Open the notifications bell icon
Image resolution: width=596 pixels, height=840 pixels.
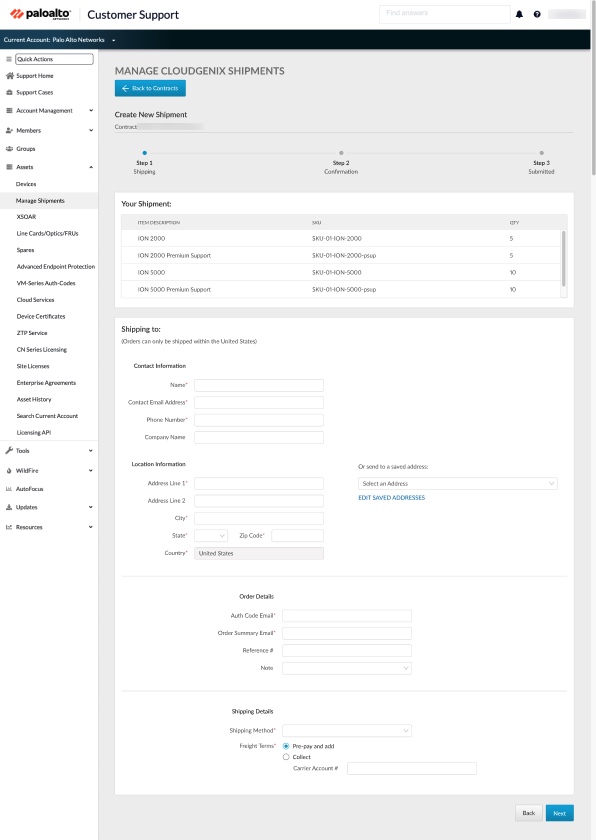tap(519, 14)
